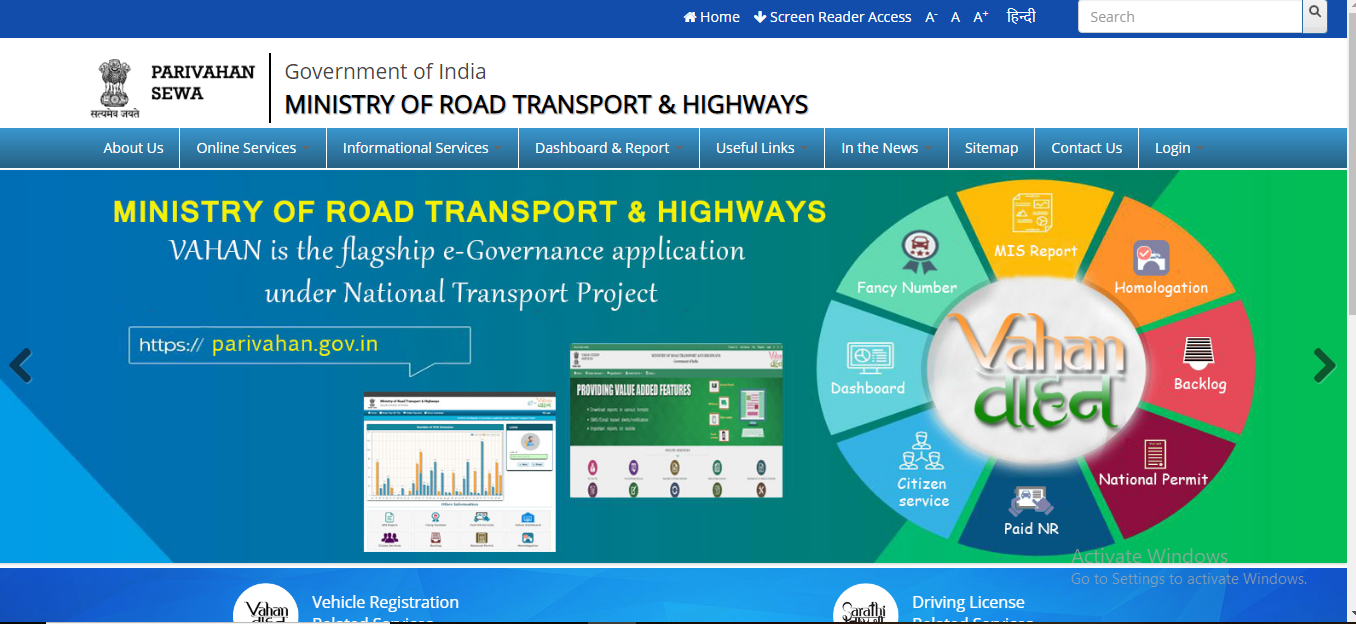Select the Citizen service icon
The width and height of the screenshot is (1356, 624).
pos(921,452)
